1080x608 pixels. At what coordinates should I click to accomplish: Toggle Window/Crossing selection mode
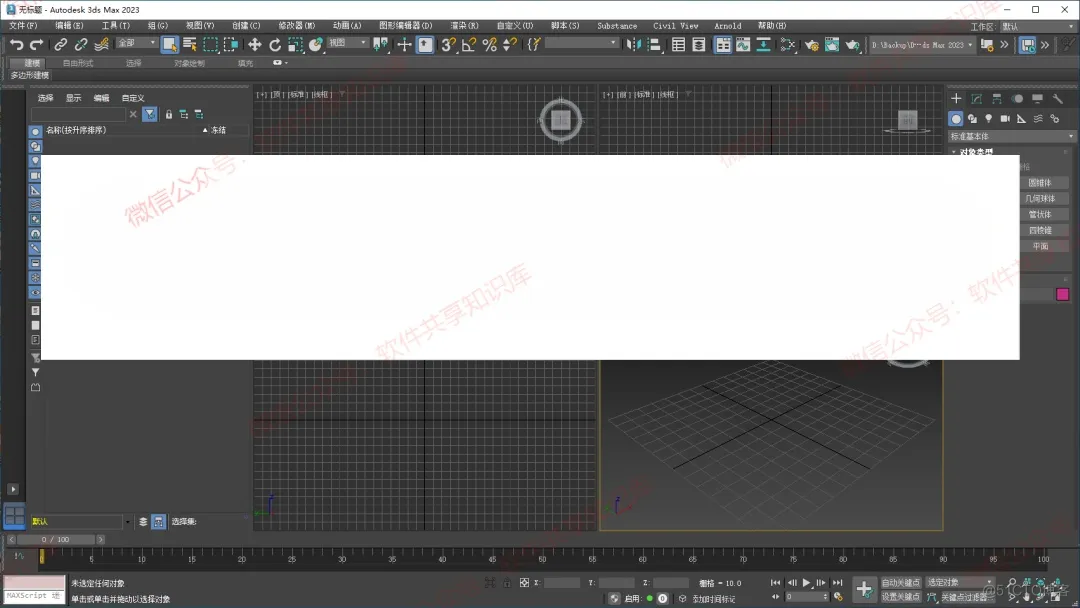point(231,45)
